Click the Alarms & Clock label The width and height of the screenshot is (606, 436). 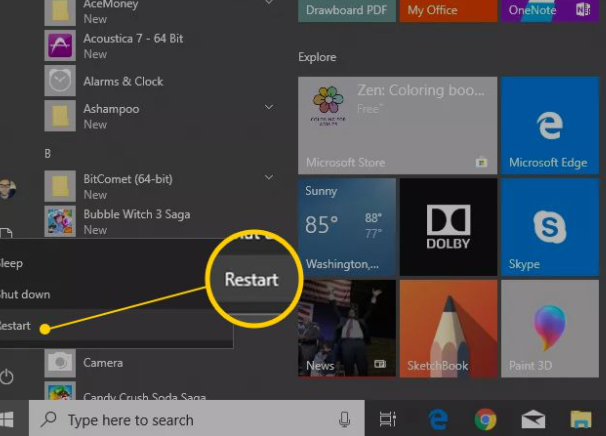point(123,81)
